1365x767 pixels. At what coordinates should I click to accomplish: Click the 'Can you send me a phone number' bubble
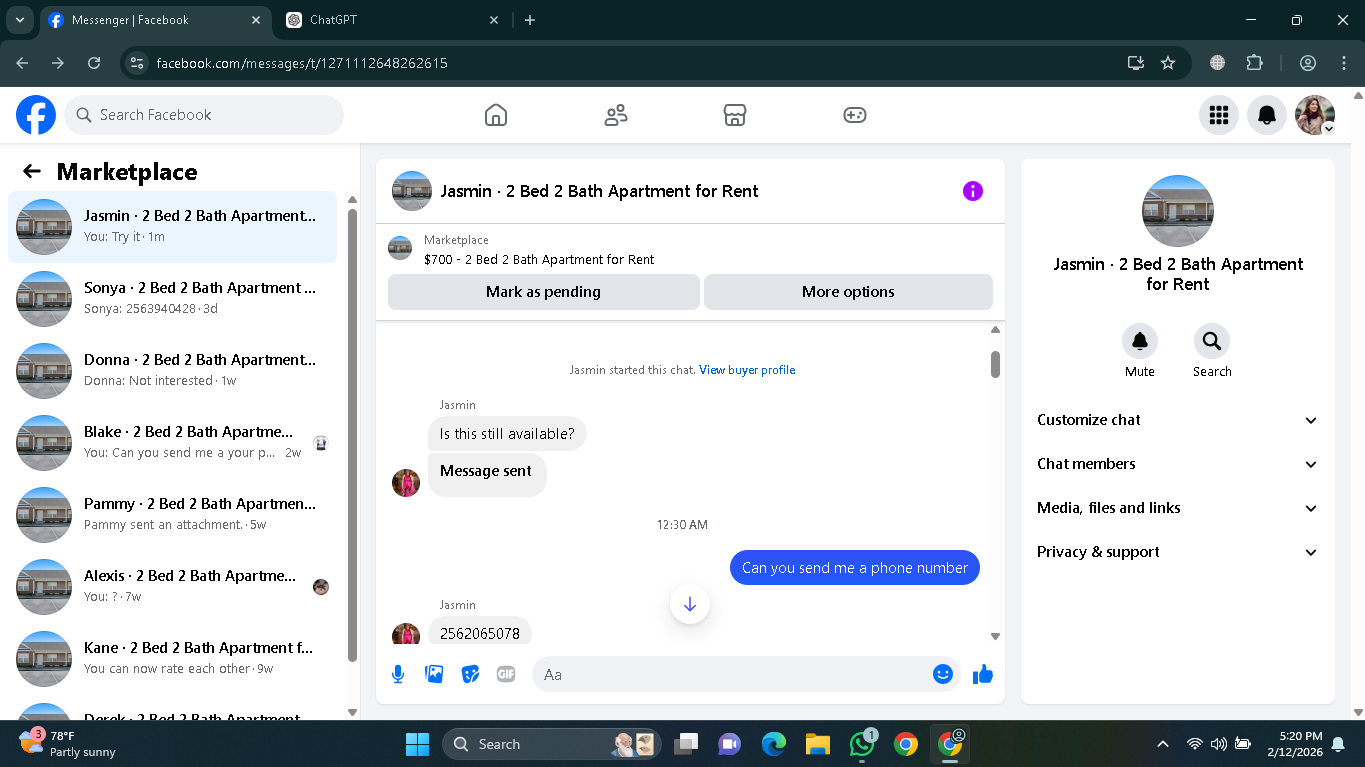point(855,568)
